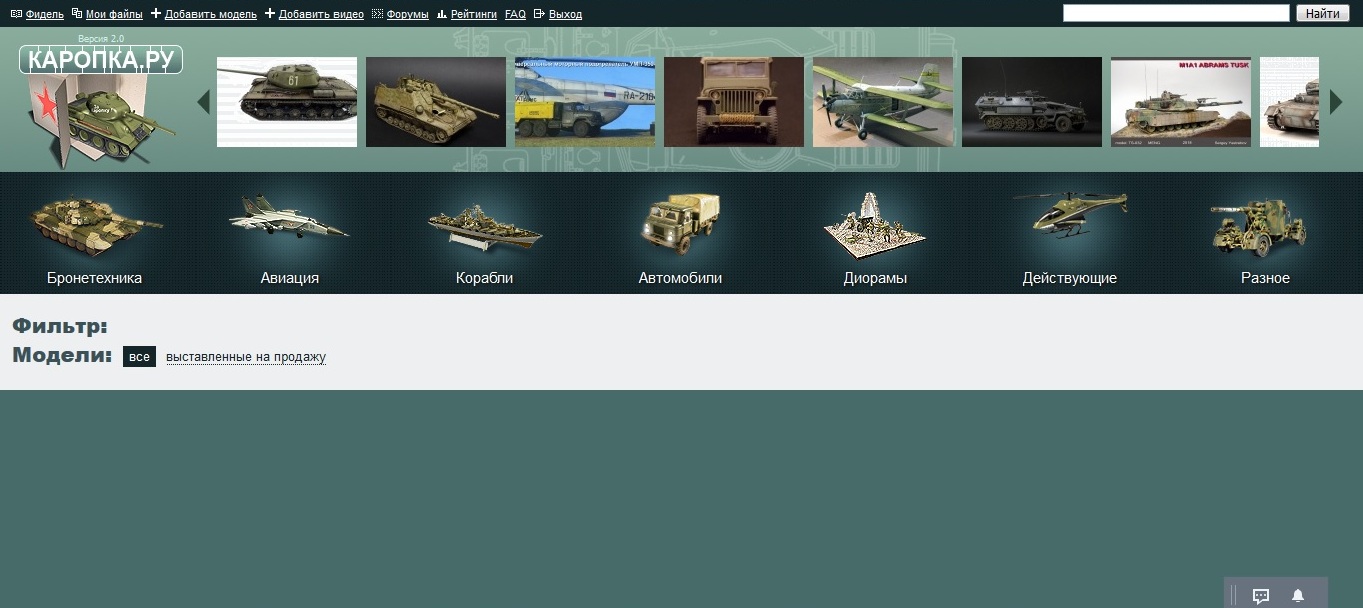Select the Корабли warship category icon
The width and height of the screenshot is (1363, 608).
tap(484, 228)
